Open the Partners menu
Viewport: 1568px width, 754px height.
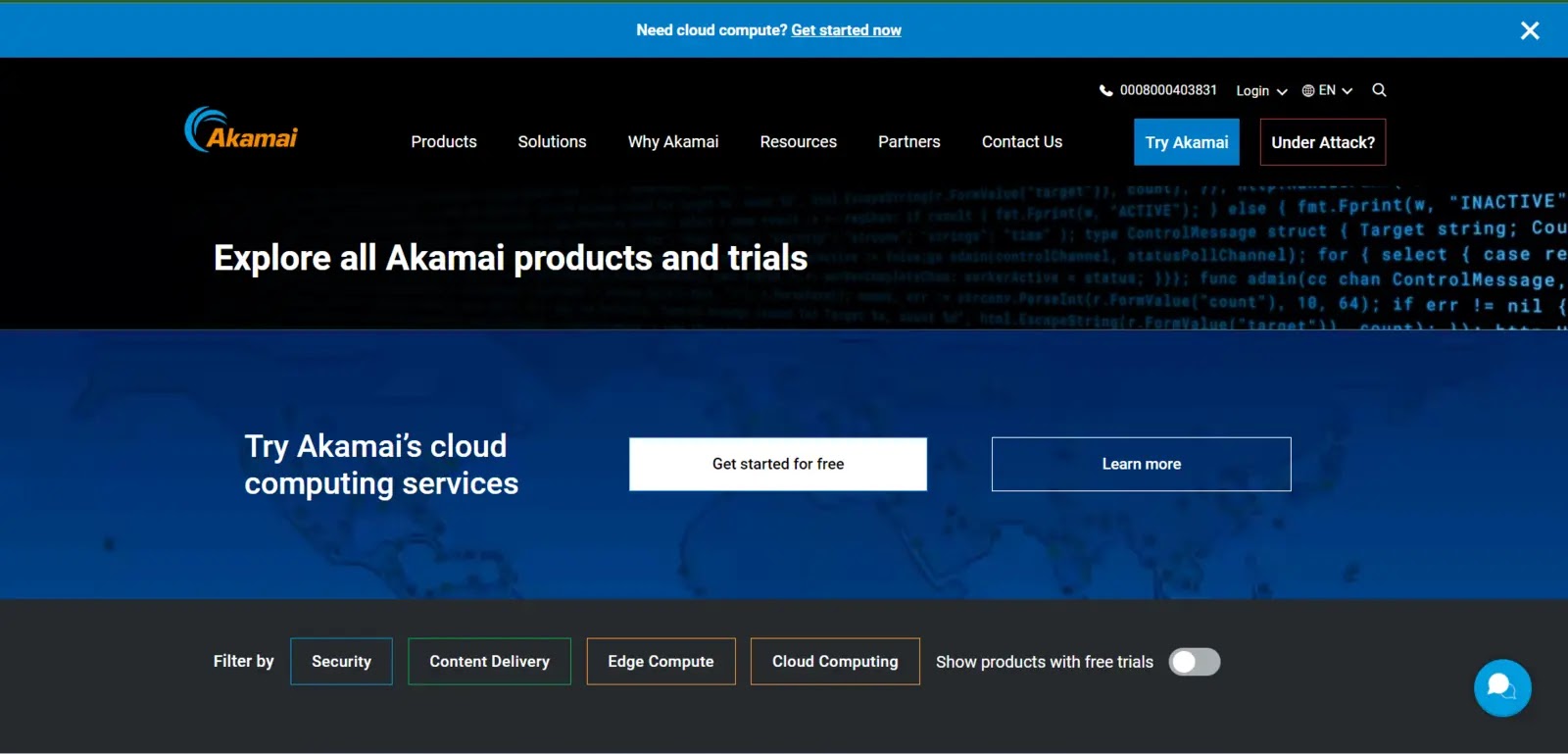[x=909, y=142]
